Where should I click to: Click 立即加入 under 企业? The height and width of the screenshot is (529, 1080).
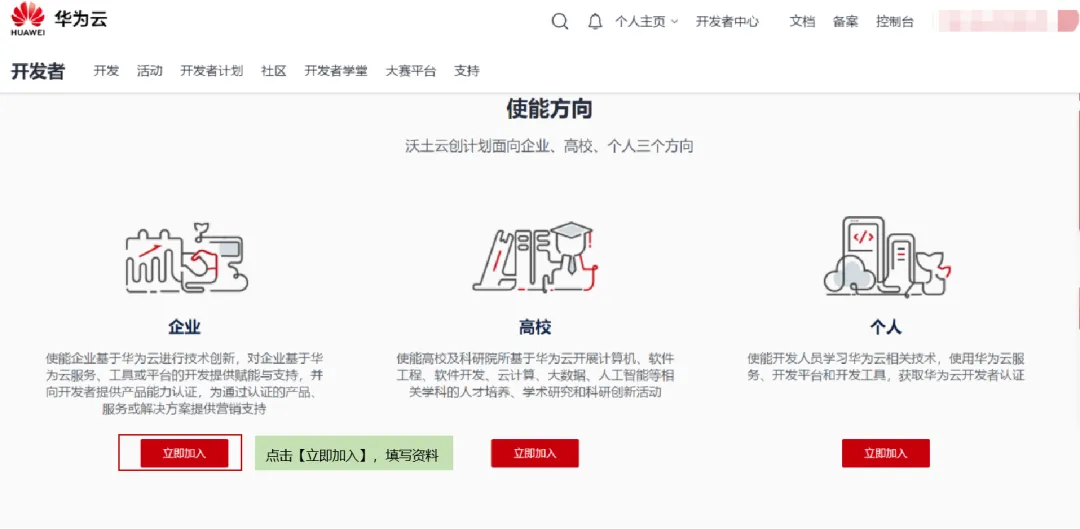[184, 453]
